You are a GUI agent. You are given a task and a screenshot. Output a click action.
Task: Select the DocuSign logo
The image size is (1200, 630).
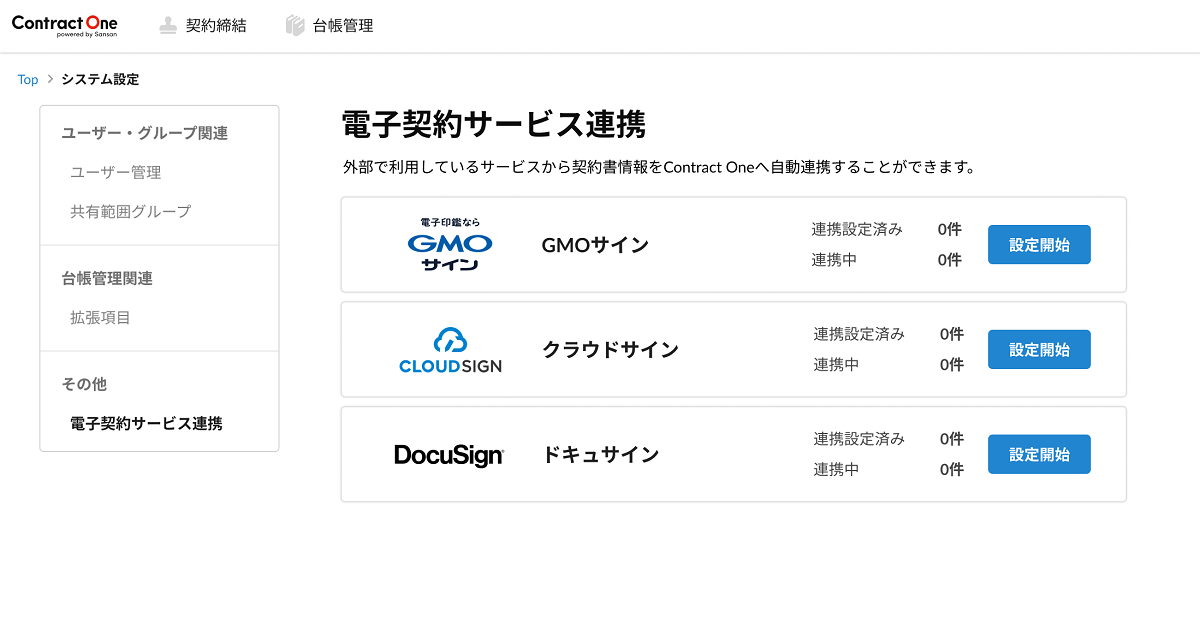449,455
